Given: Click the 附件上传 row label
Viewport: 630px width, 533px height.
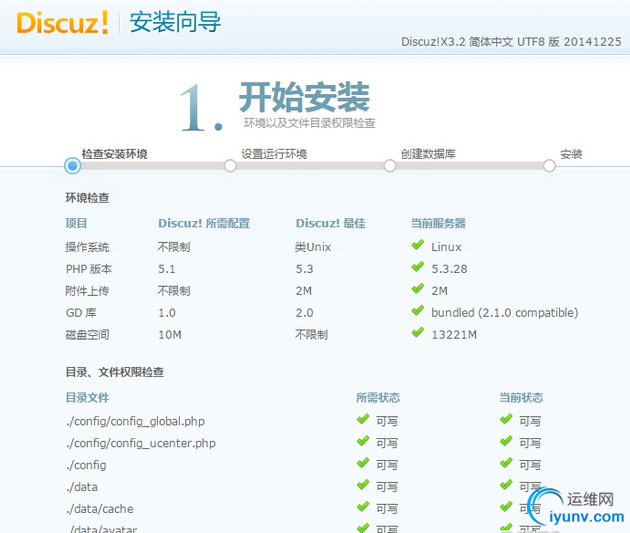Looking at the screenshot, I should [87, 291].
